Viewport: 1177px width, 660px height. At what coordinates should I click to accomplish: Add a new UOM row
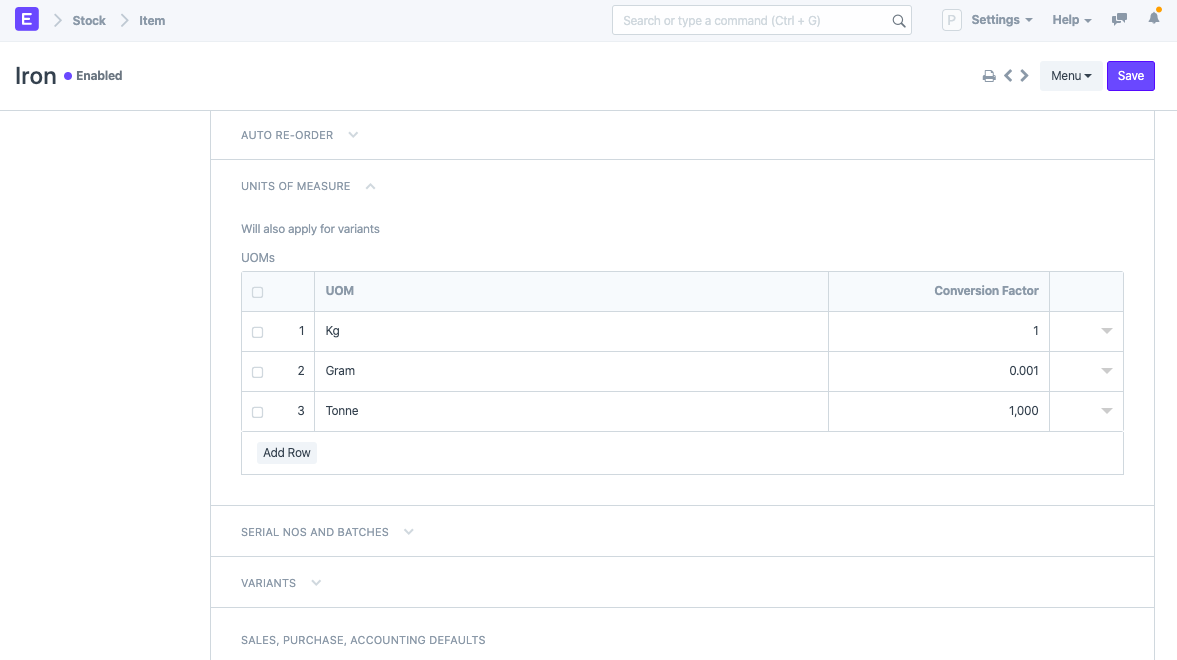(287, 453)
